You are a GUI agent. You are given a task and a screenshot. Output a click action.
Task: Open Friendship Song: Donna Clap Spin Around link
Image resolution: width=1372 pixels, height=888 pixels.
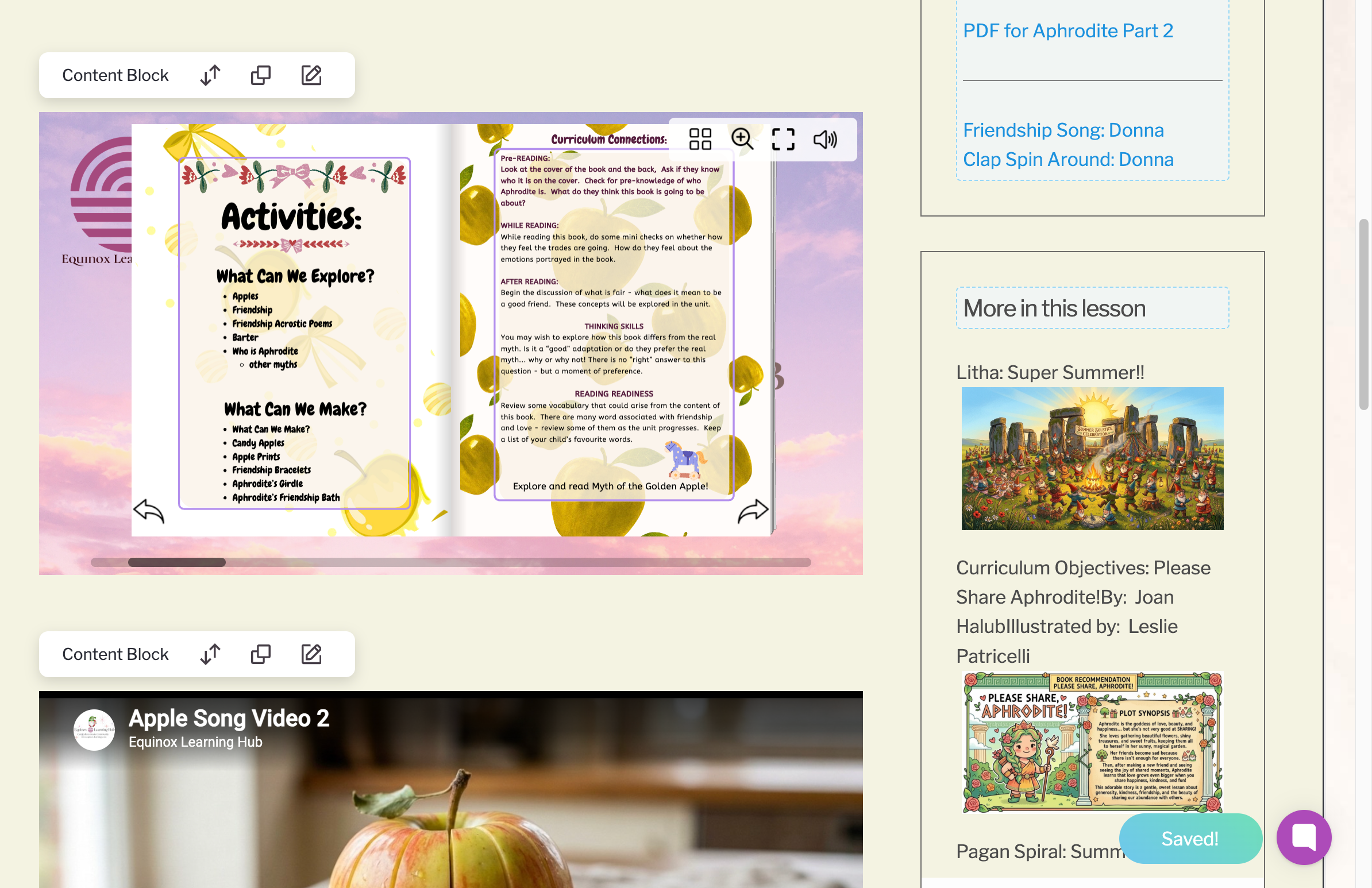click(1067, 145)
